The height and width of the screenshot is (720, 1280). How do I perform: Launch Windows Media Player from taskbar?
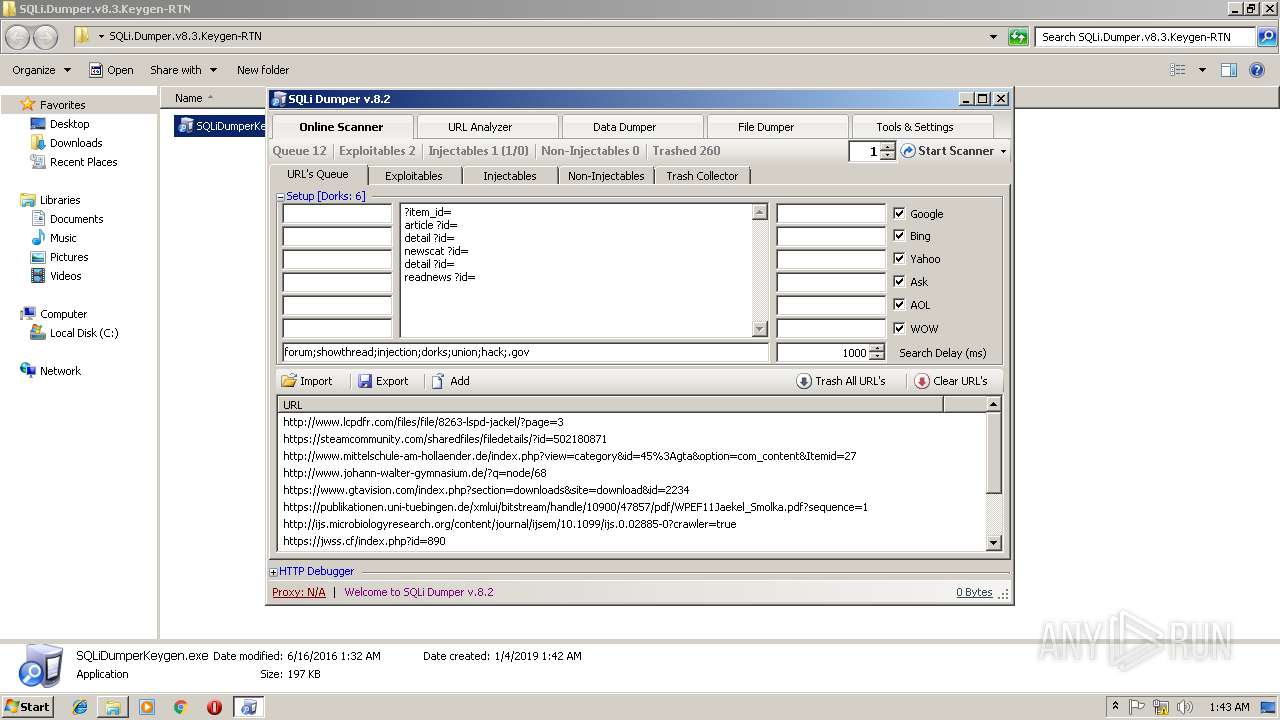pos(147,707)
